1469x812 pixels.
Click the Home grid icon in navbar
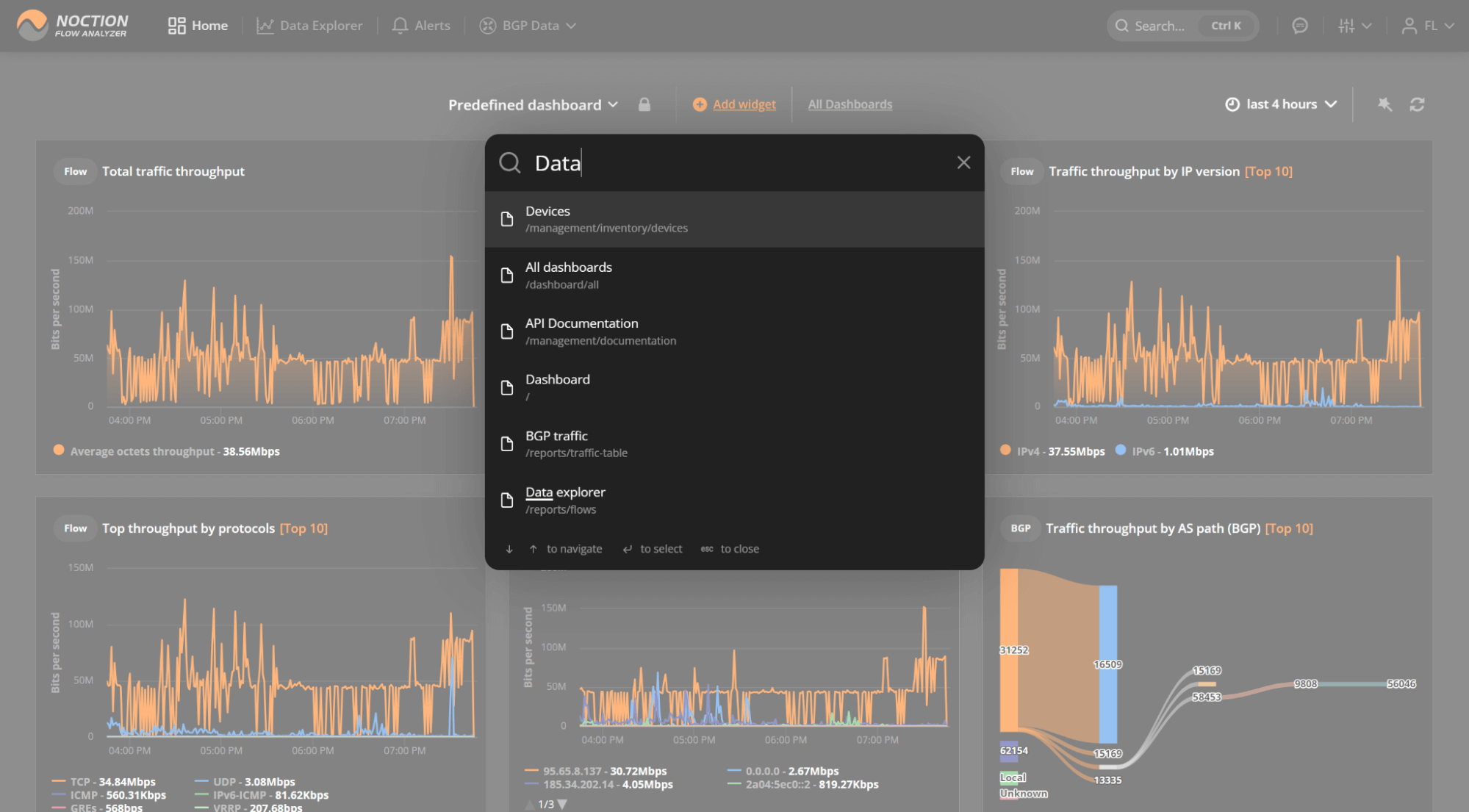176,26
